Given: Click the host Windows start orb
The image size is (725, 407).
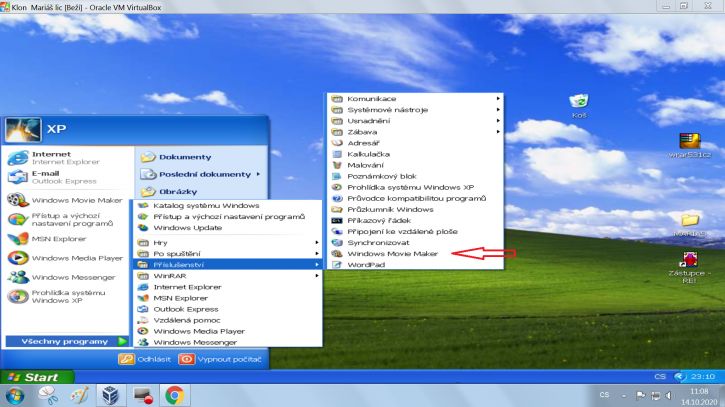Looking at the screenshot, I should [x=15, y=396].
